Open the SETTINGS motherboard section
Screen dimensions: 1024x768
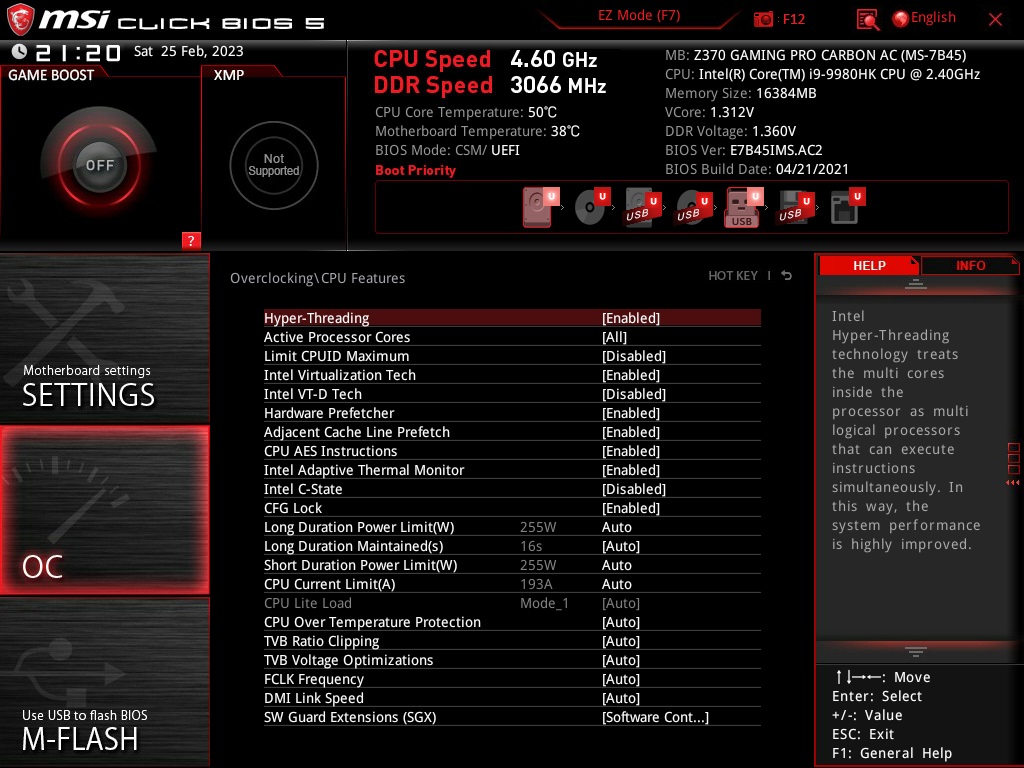pyautogui.click(x=104, y=338)
